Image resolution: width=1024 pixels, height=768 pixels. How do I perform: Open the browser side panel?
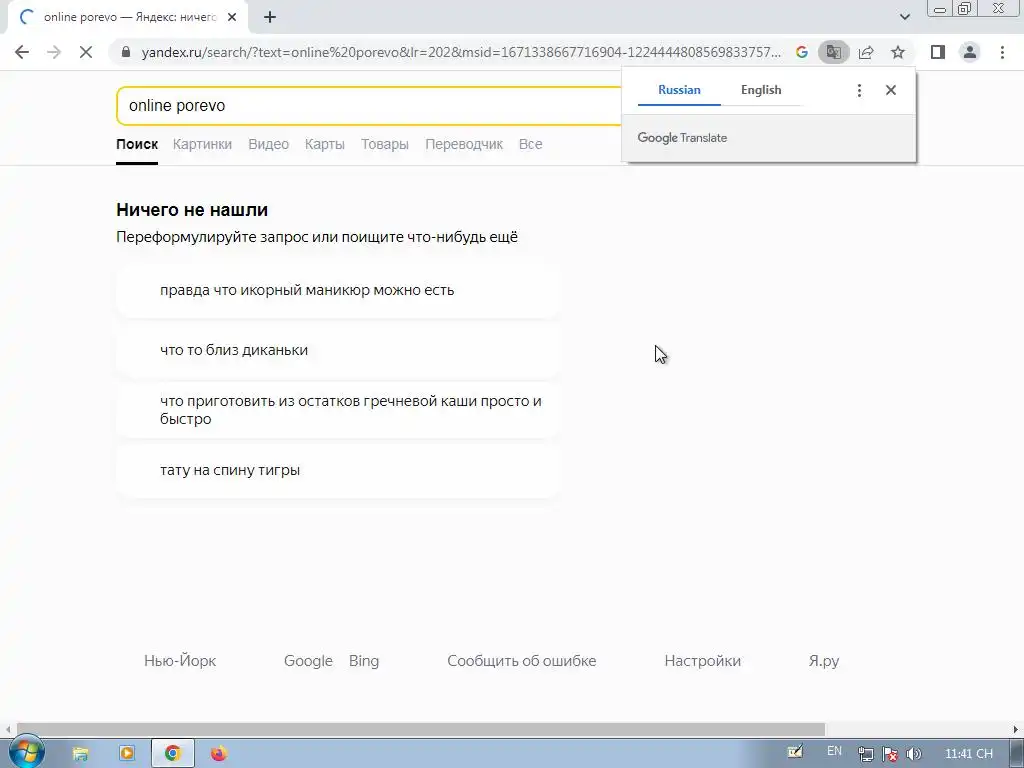938,52
